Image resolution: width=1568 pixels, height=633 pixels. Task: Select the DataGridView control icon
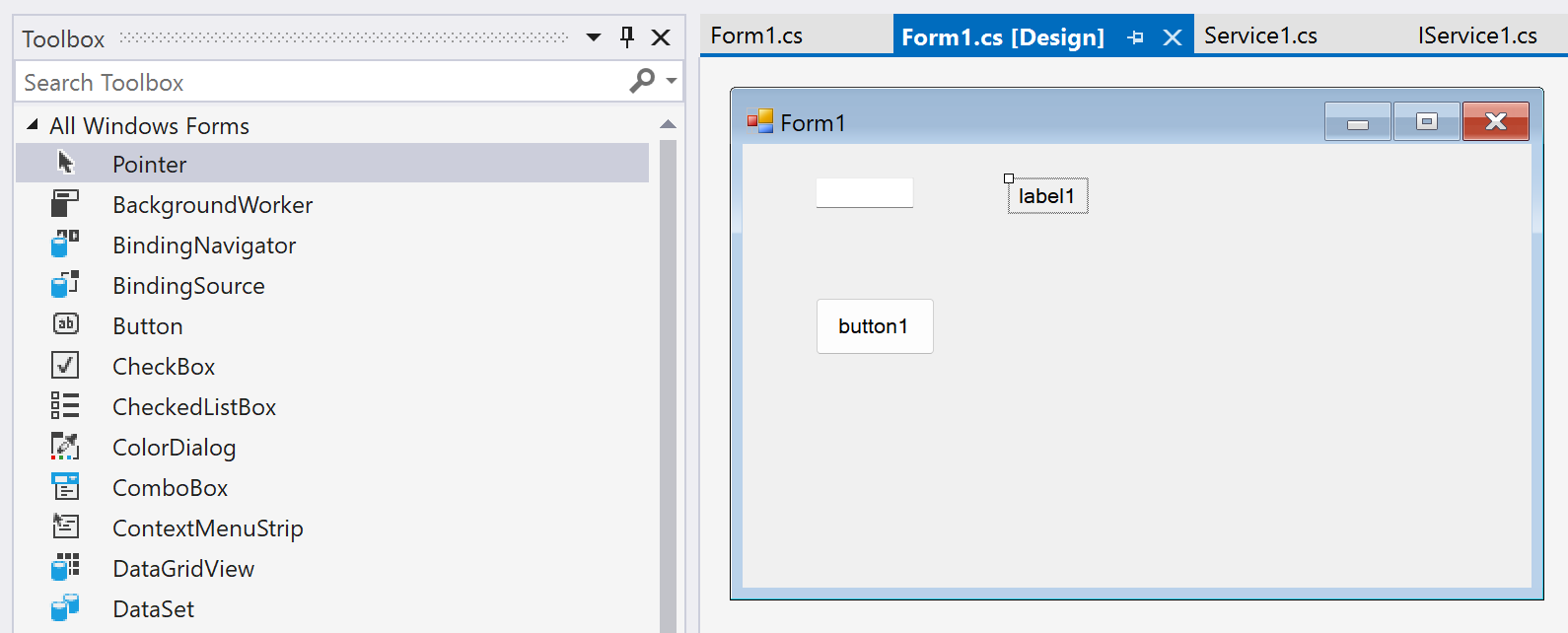(65, 568)
